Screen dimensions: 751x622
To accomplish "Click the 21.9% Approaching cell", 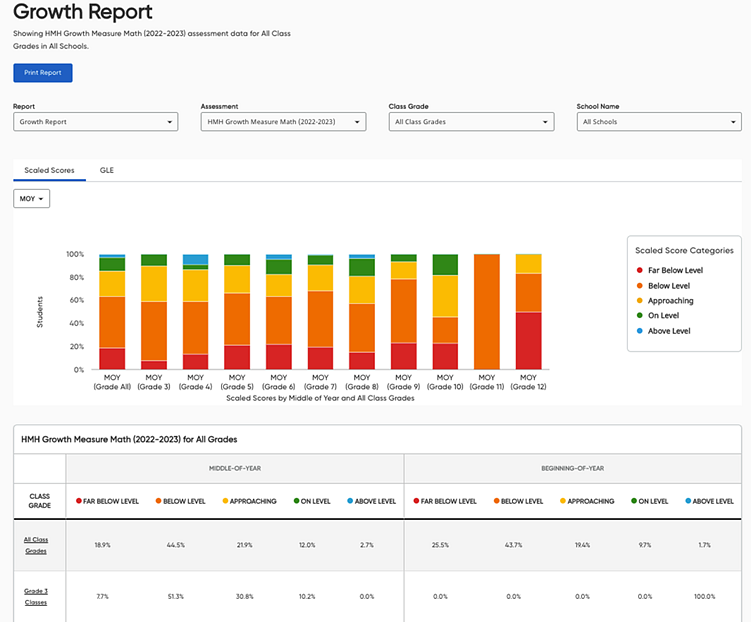I will (x=244, y=545).
